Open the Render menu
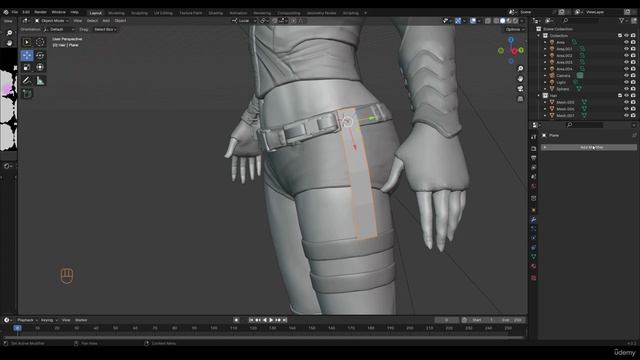 click(x=40, y=12)
